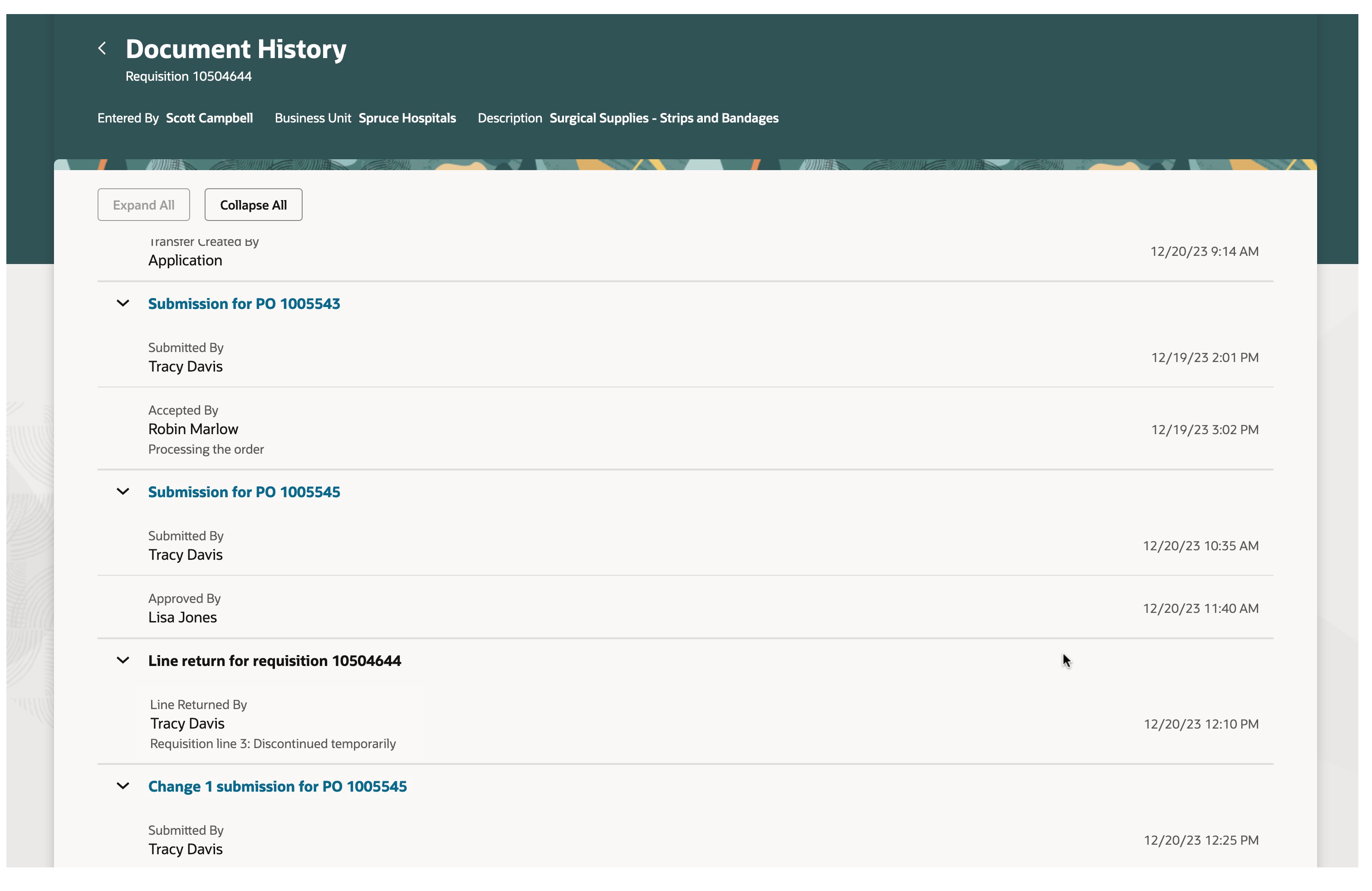
Task: Click the Surgical Supplies description text
Action: click(663, 118)
